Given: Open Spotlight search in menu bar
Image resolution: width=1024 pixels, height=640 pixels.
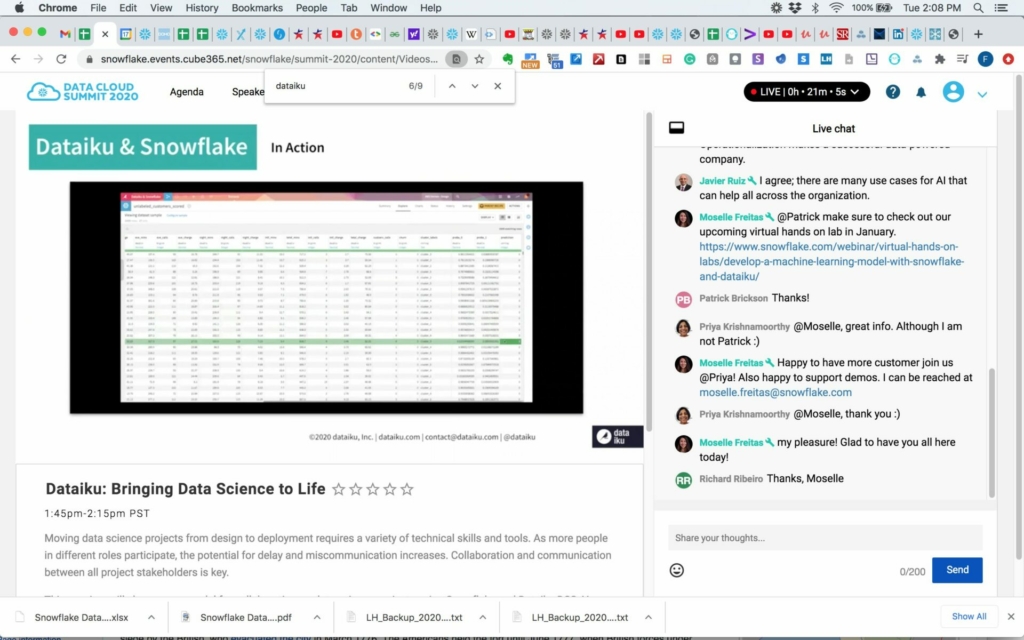Looking at the screenshot, I should point(978,8).
